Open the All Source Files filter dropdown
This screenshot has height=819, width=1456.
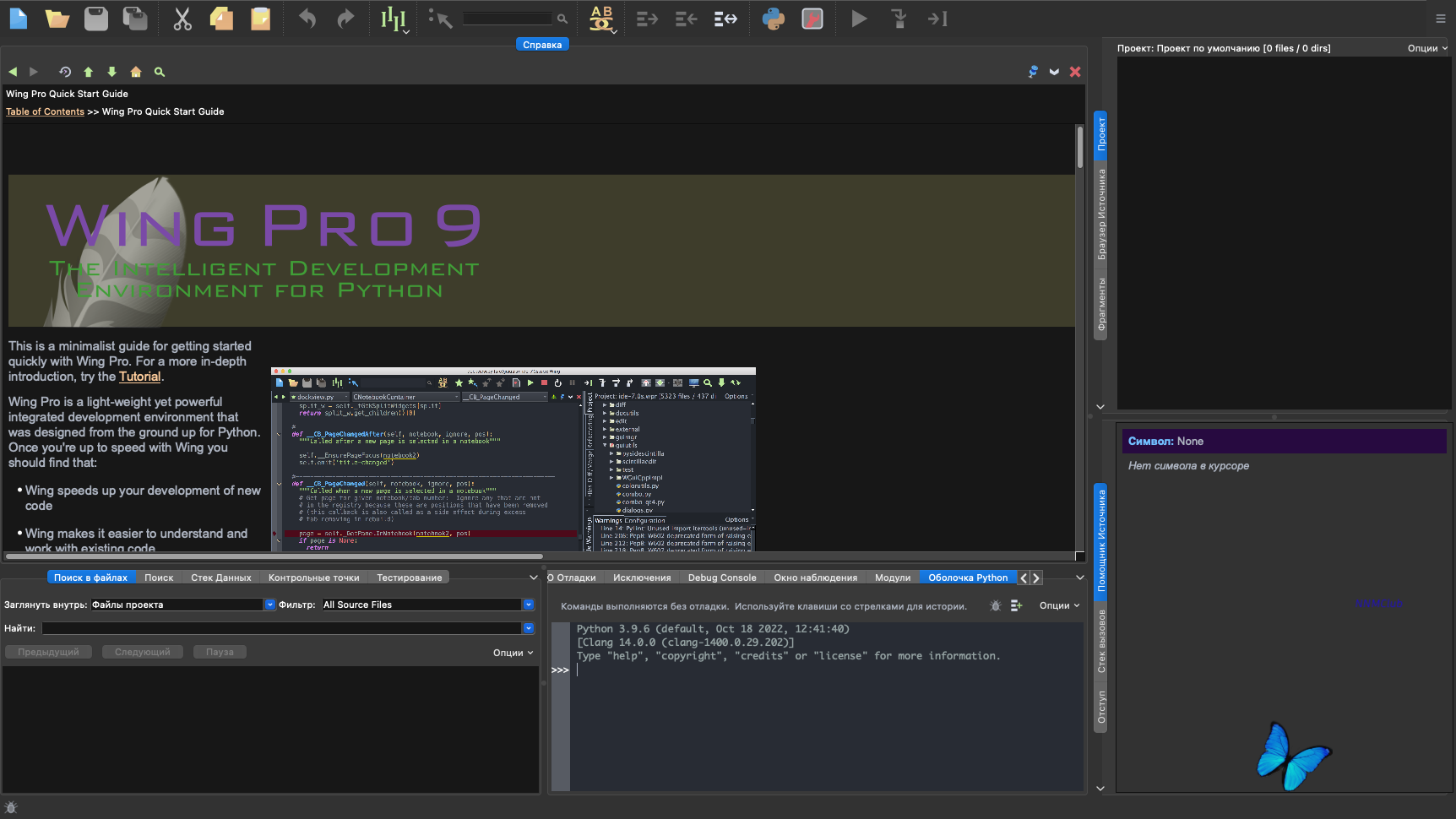[527, 605]
